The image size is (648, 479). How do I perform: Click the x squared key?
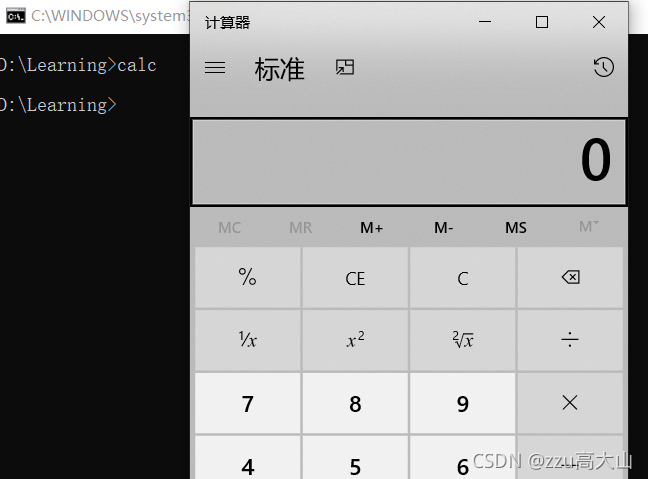[355, 340]
